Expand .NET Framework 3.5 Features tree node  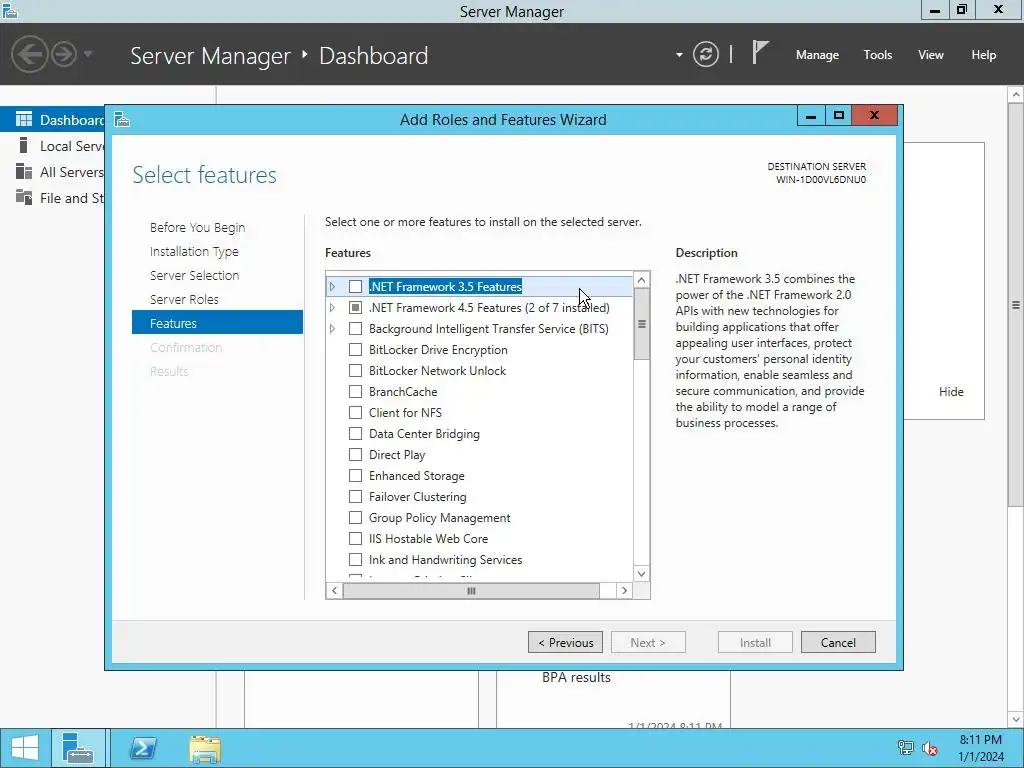click(x=332, y=286)
